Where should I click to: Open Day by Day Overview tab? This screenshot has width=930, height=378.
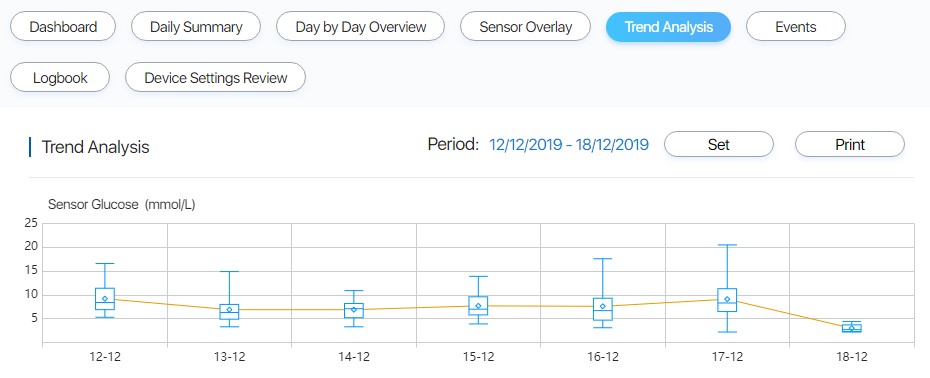pos(361,27)
